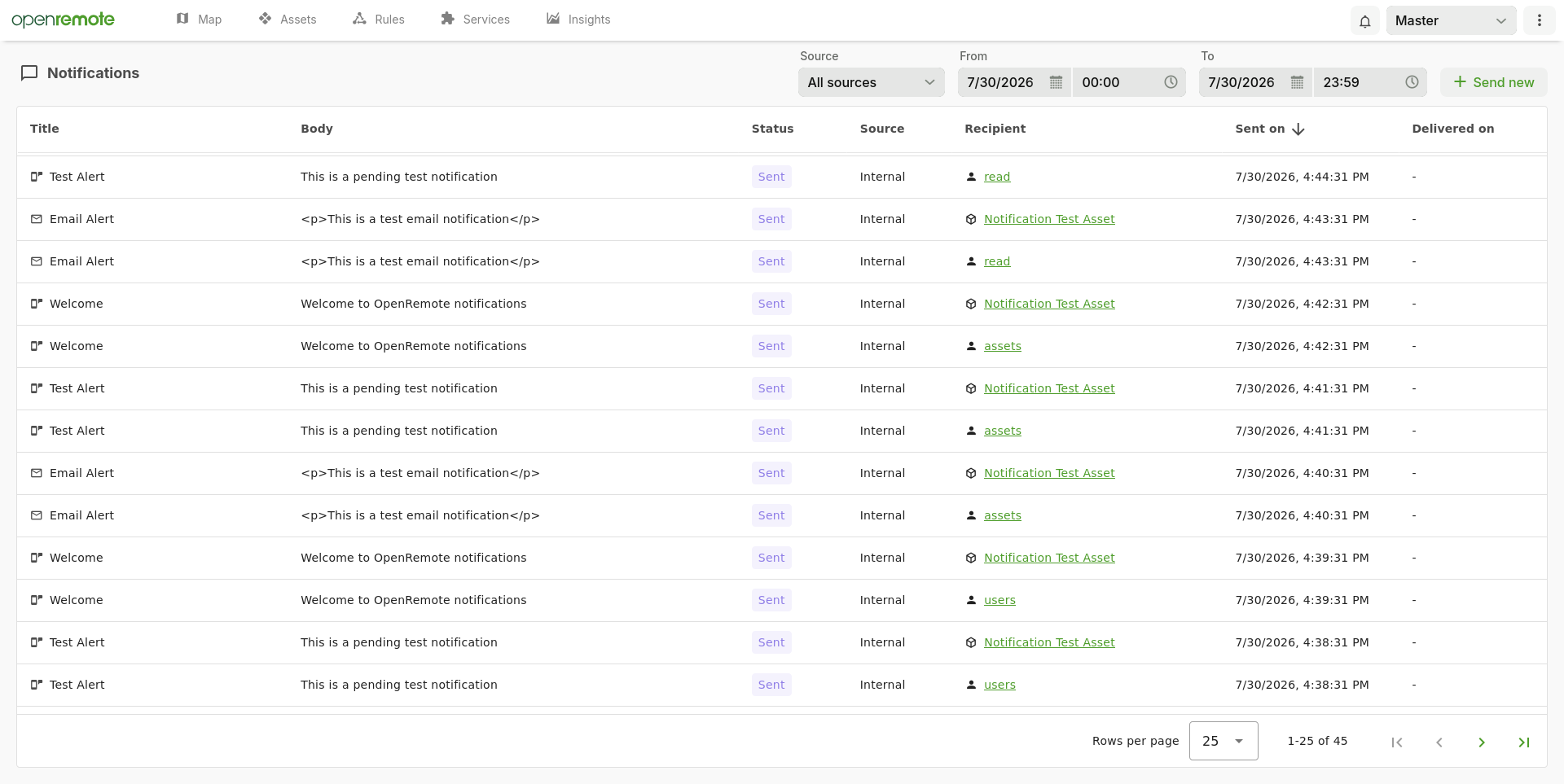Go to the previous results page

coord(1439,742)
